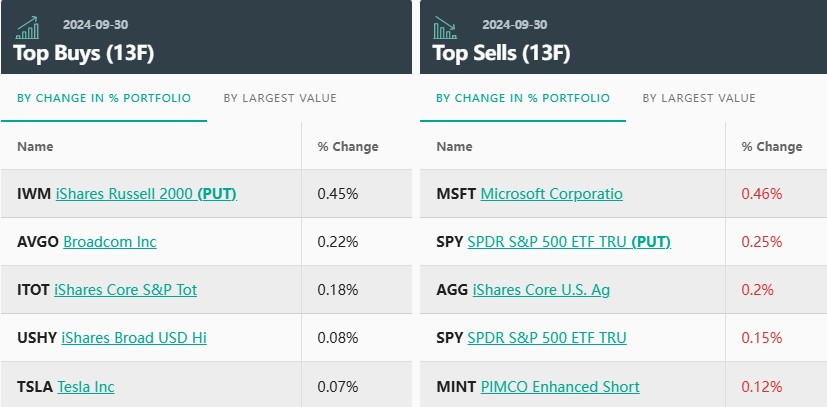Open By Largest Value tab in Top Sells
This screenshot has height=407, width=827.
[x=699, y=98]
